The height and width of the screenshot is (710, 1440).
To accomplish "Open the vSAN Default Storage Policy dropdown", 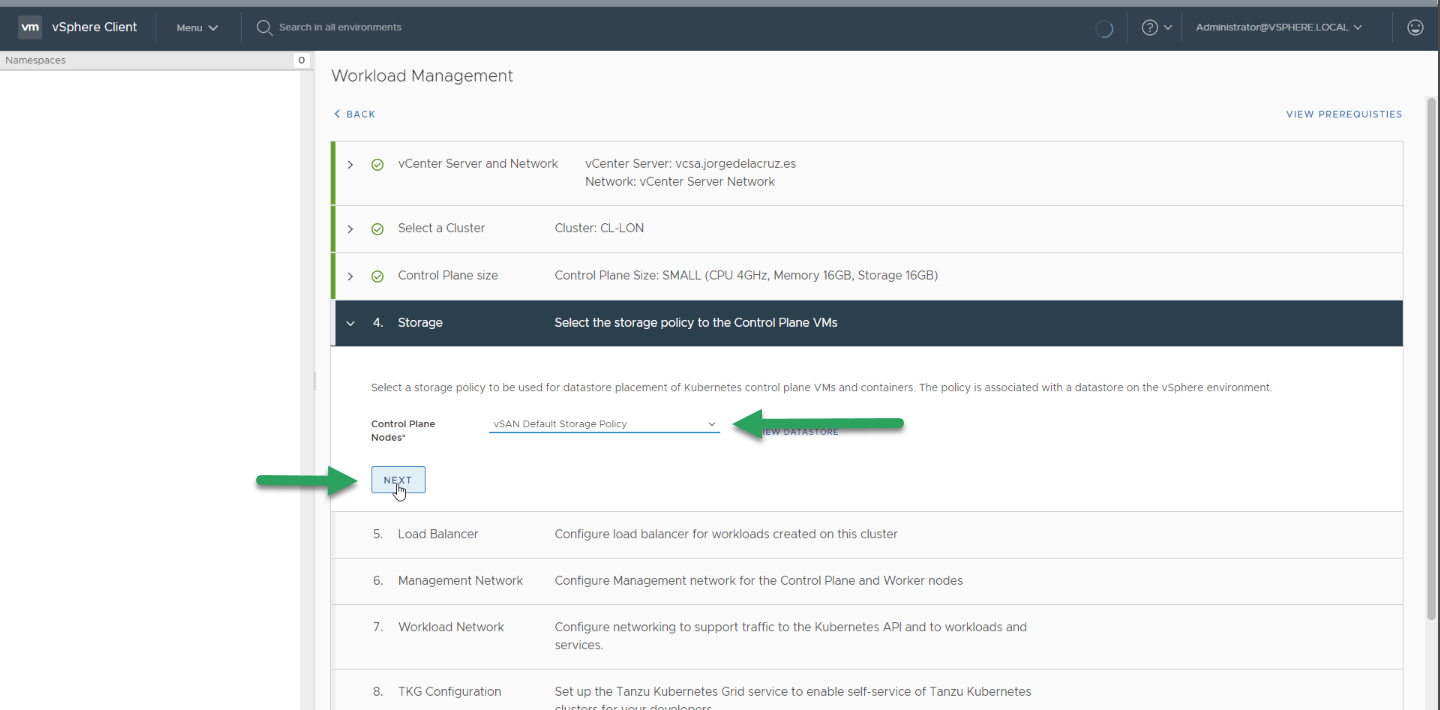I will pyautogui.click(x=604, y=424).
